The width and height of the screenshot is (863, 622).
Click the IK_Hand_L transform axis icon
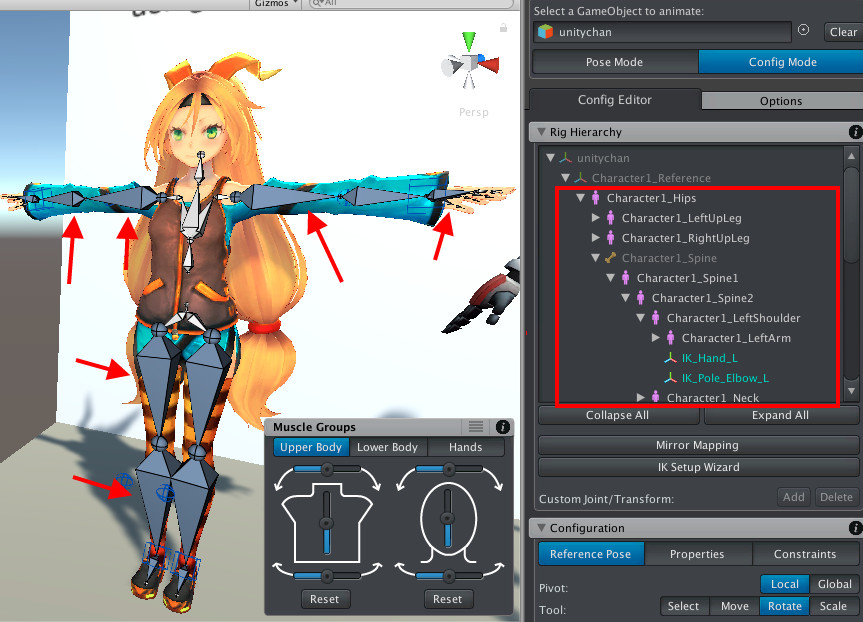tap(670, 358)
